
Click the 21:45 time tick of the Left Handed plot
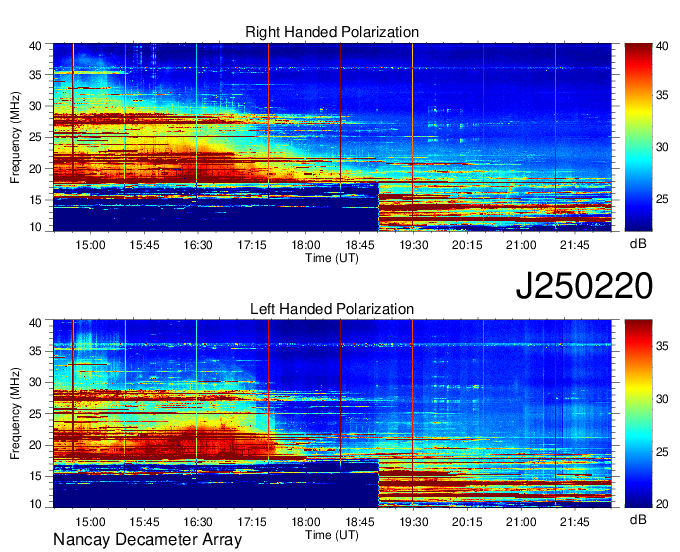(x=575, y=522)
